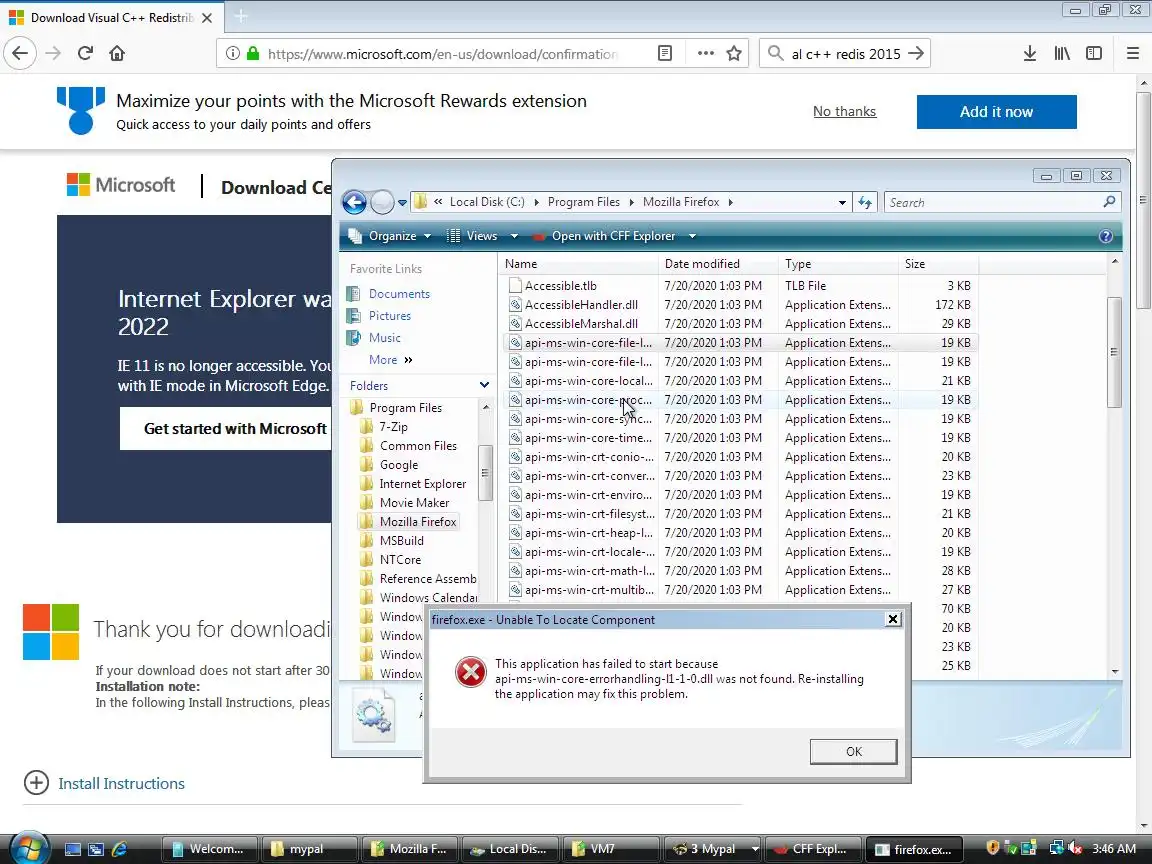Open Explorer help question mark icon
Screen dimensions: 1152x864
point(1105,236)
